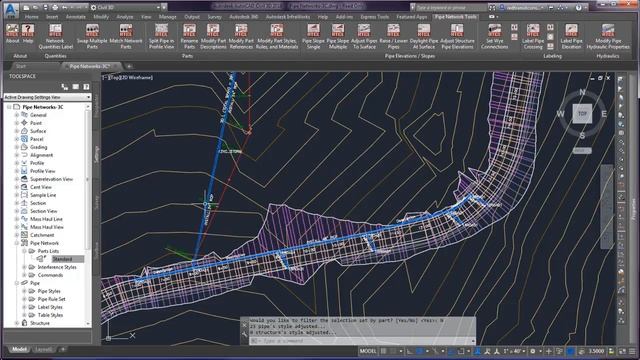640x360 pixels.
Task: Expand the Alignment settings node
Action: tap(17, 155)
